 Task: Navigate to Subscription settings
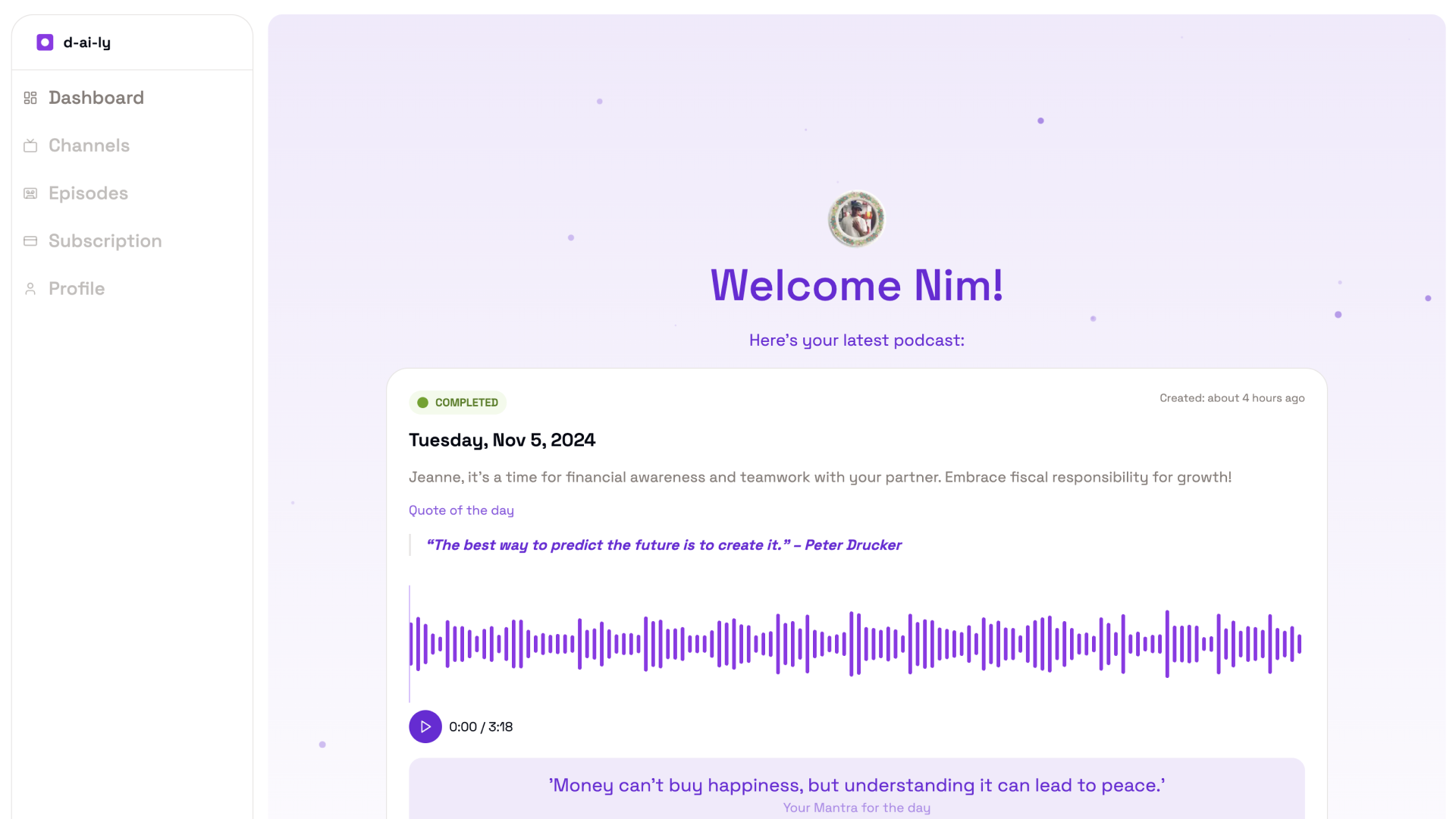pyautogui.click(x=105, y=241)
